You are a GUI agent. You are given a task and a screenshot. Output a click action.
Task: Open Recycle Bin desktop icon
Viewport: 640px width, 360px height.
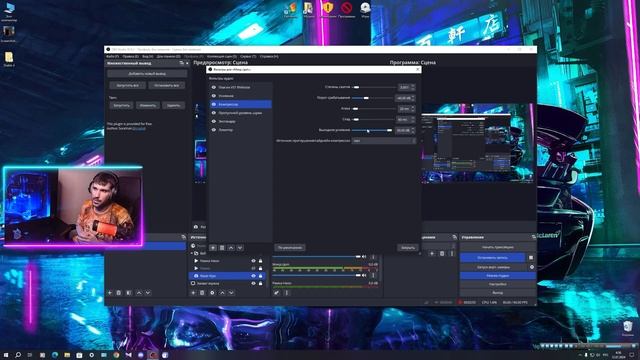[628, 328]
